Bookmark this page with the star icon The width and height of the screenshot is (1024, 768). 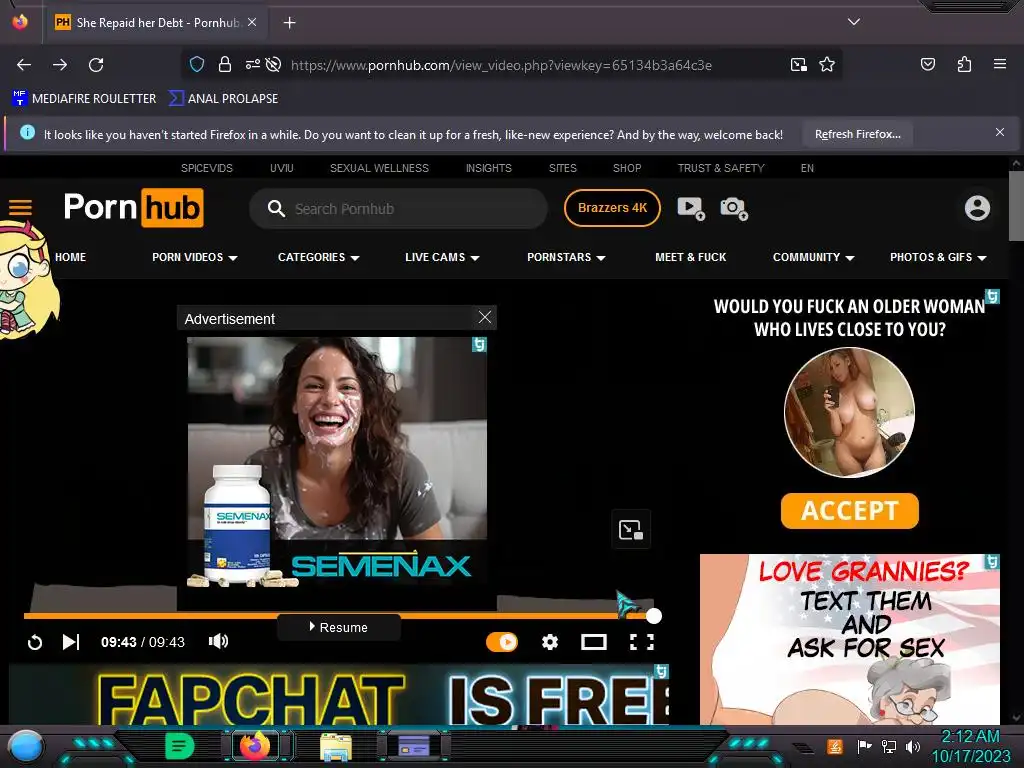pyautogui.click(x=827, y=65)
